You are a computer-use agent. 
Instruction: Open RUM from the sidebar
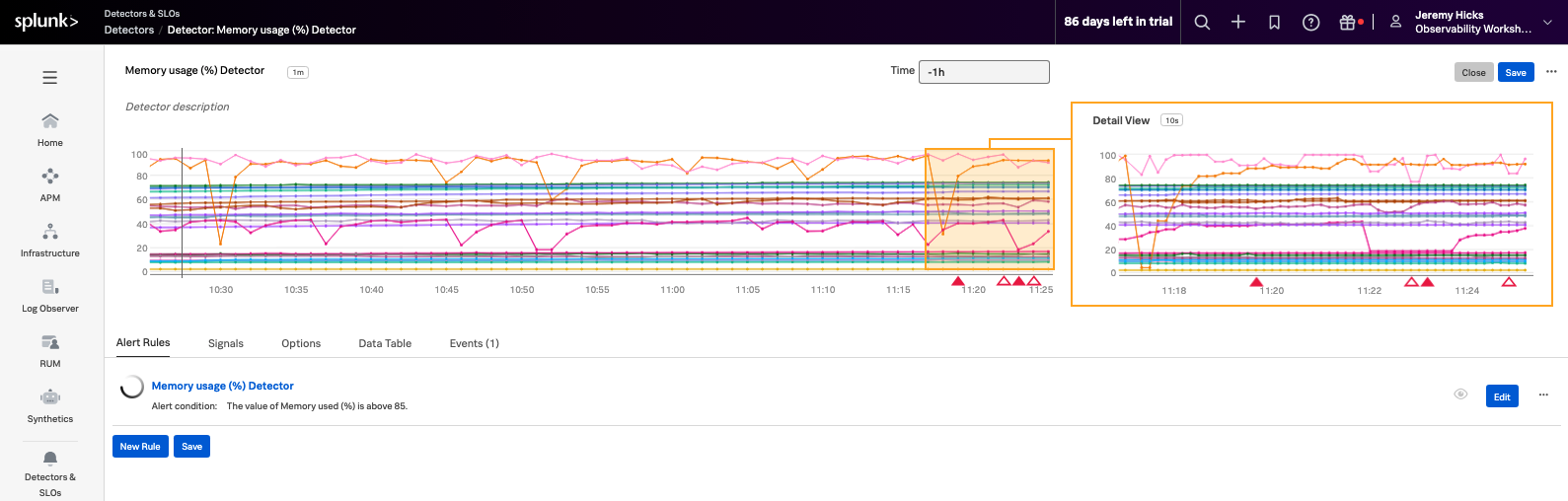(49, 350)
